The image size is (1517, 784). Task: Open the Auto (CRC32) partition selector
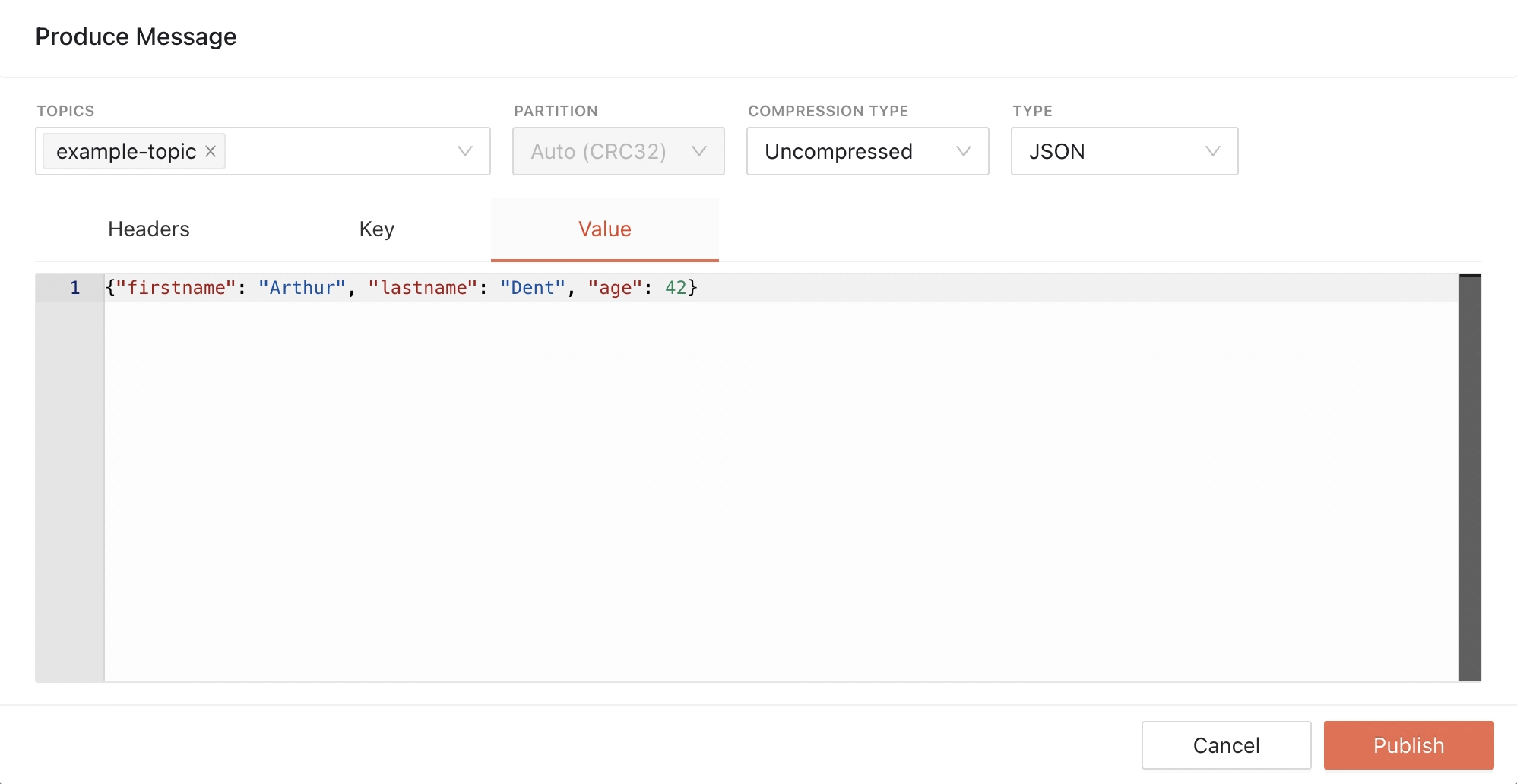point(618,151)
